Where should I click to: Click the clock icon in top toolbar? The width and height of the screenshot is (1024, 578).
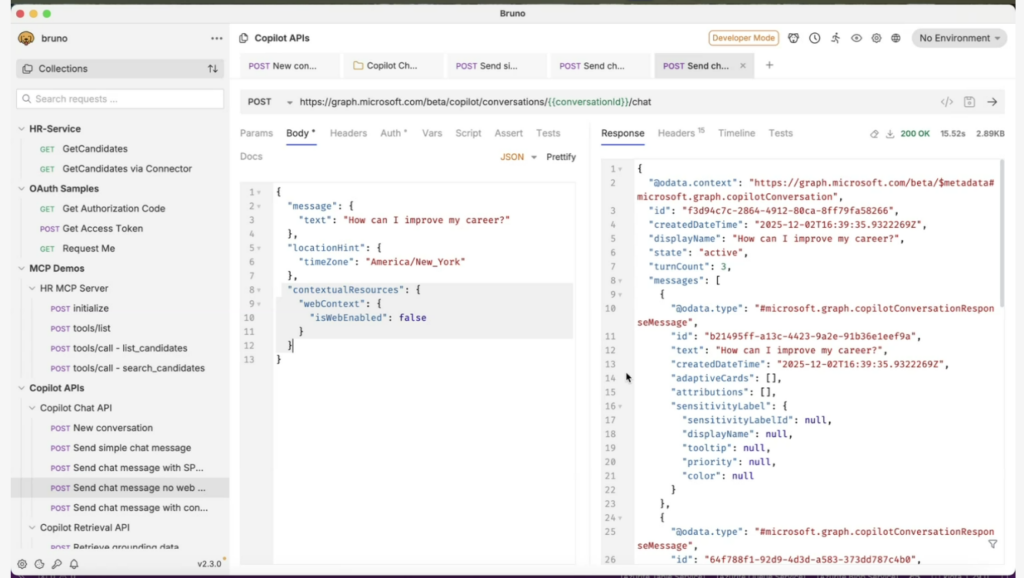pyautogui.click(x=814, y=38)
